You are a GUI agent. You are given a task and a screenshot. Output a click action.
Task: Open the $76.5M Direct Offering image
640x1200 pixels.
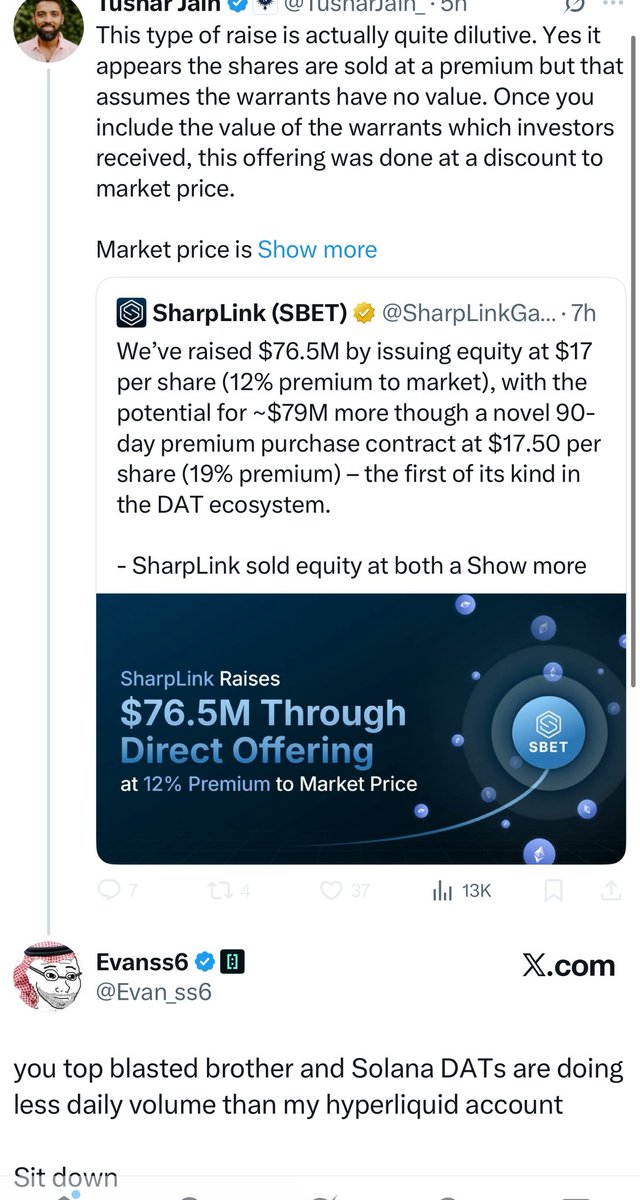pyautogui.click(x=360, y=728)
